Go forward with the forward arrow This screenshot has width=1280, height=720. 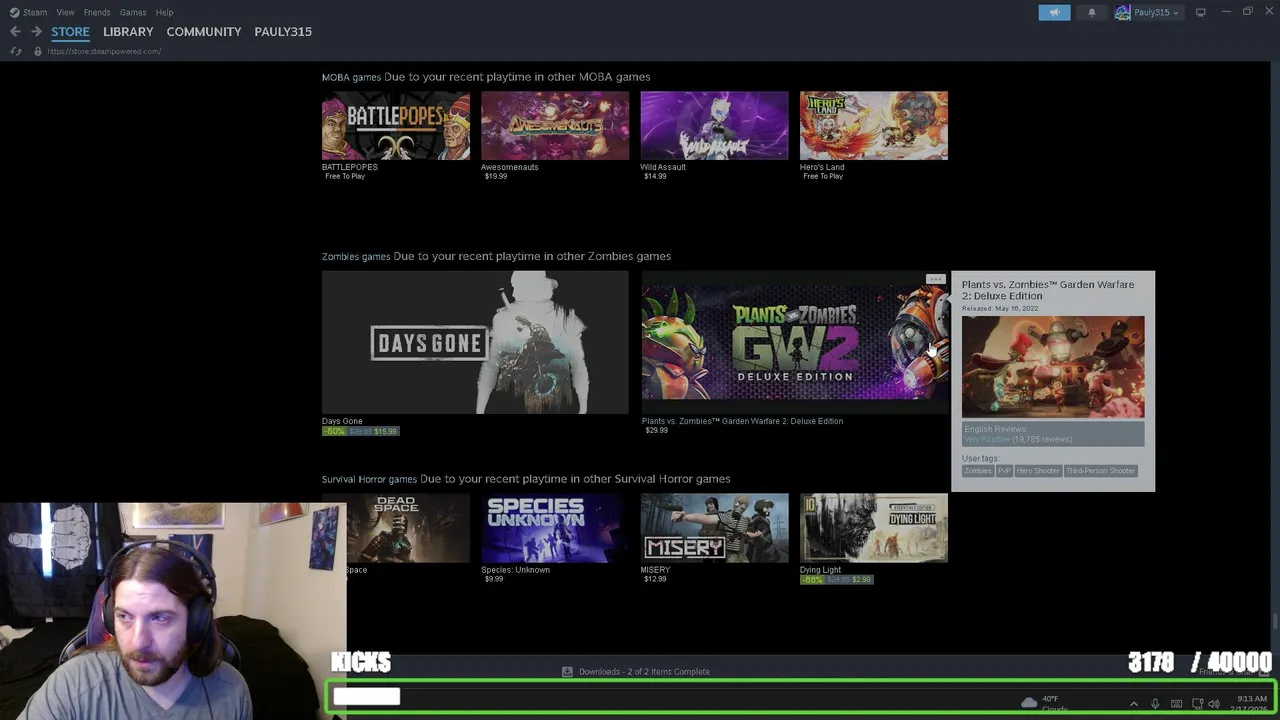(36, 31)
